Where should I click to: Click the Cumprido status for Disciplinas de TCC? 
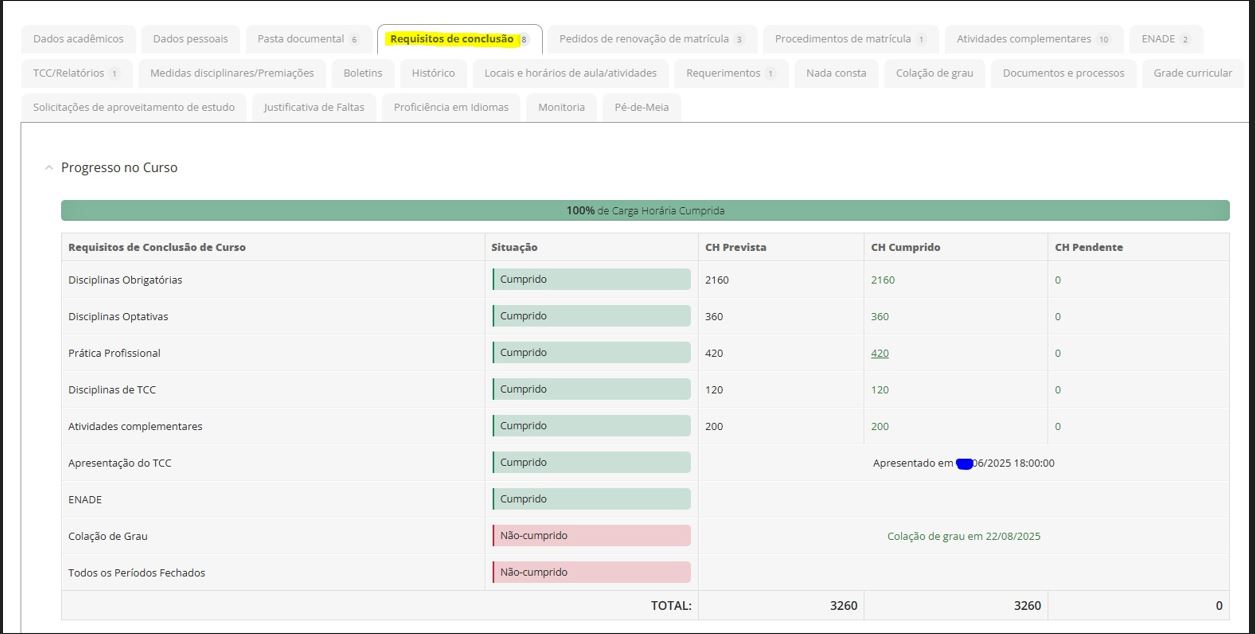591,389
